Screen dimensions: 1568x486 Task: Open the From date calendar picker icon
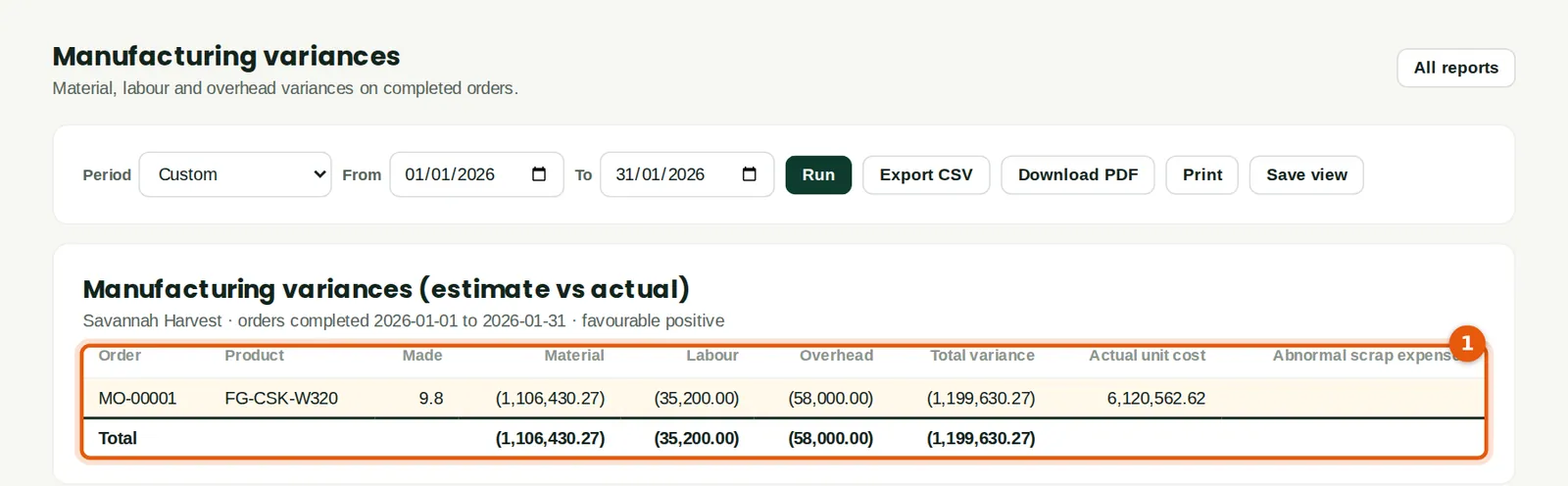pyautogui.click(x=539, y=174)
